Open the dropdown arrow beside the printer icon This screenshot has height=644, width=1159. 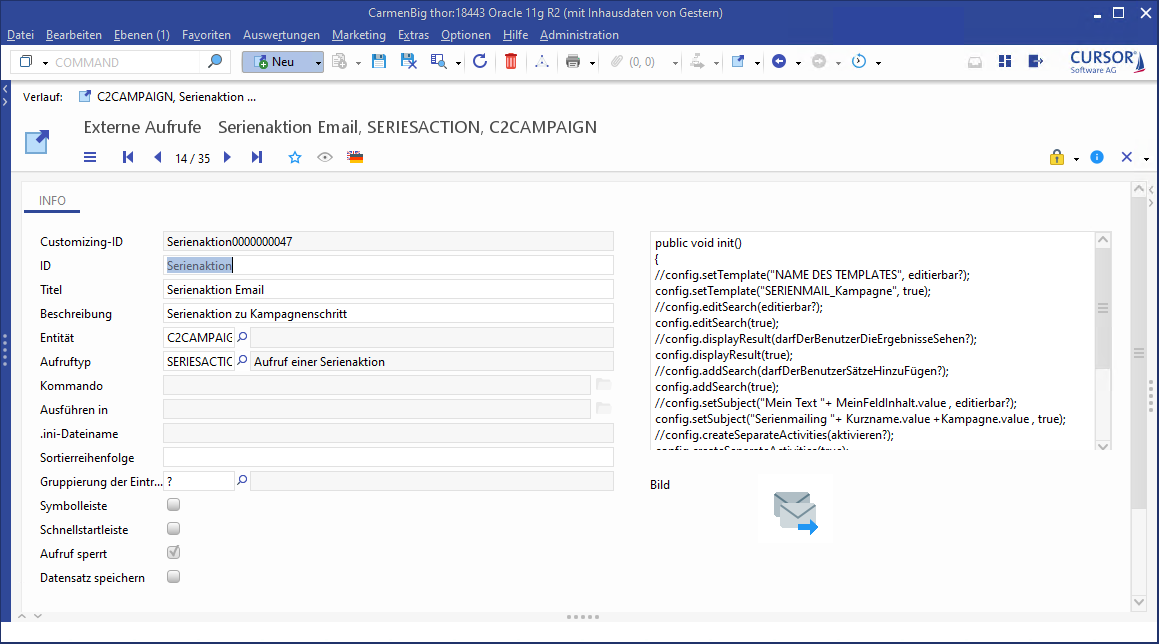coord(592,63)
